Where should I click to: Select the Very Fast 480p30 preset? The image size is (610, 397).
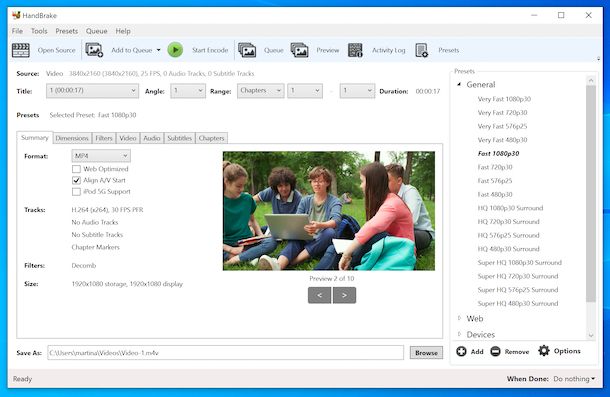[502, 140]
